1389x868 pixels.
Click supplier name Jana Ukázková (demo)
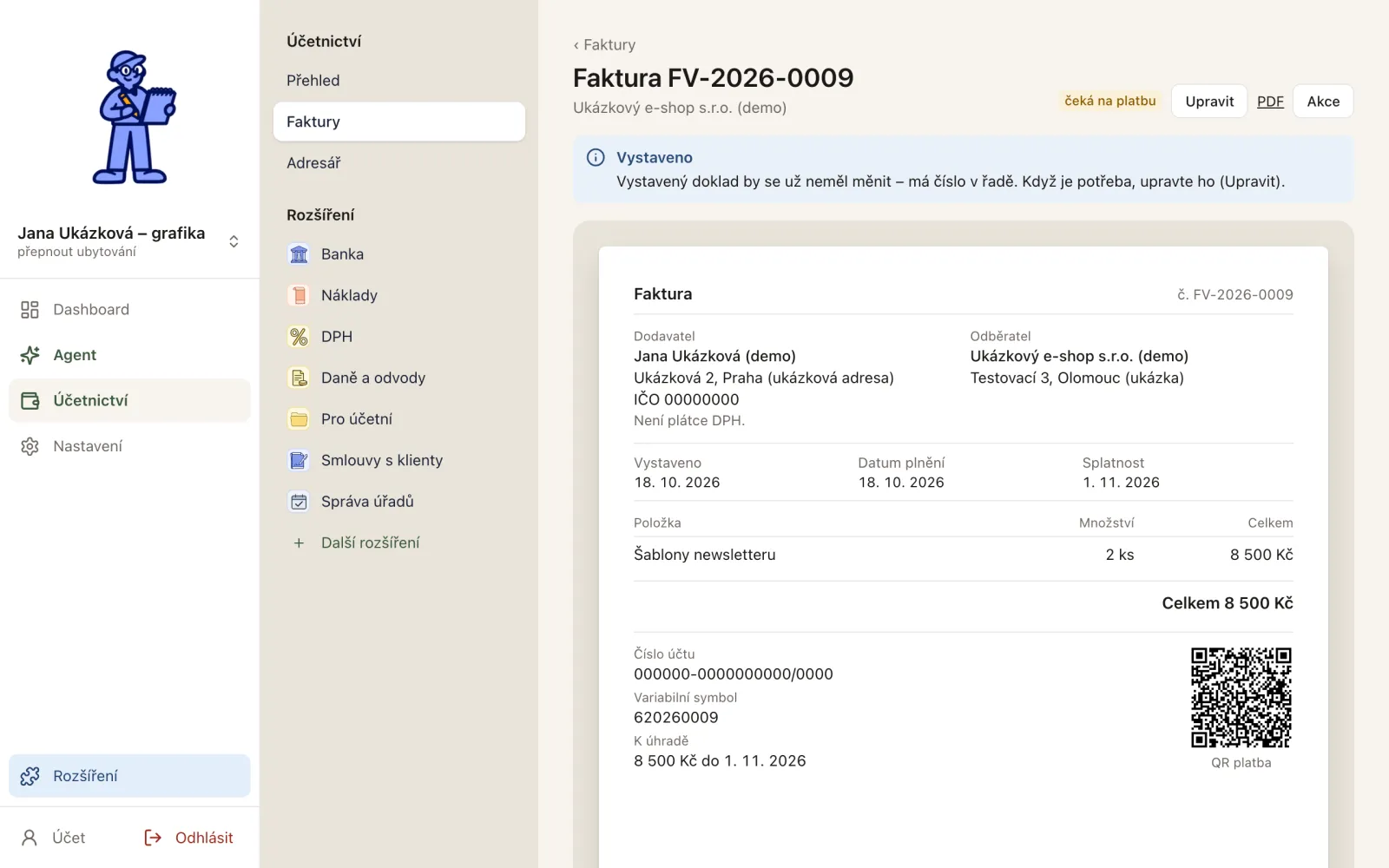tap(714, 356)
